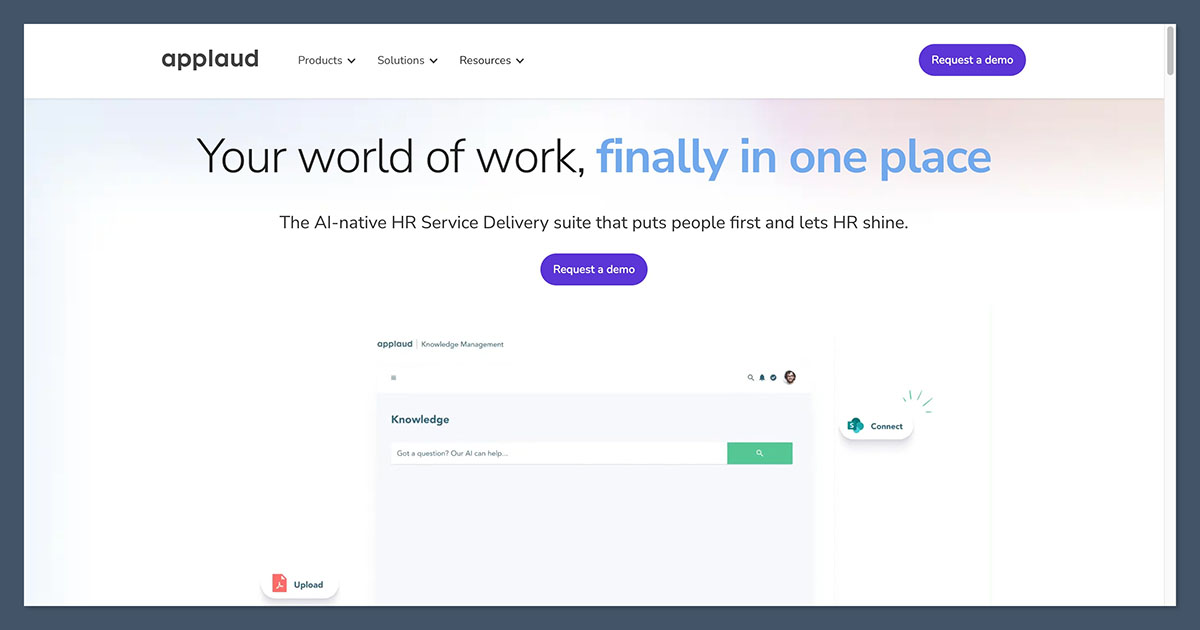
Task: Open notifications via the bell icon
Action: point(762,377)
